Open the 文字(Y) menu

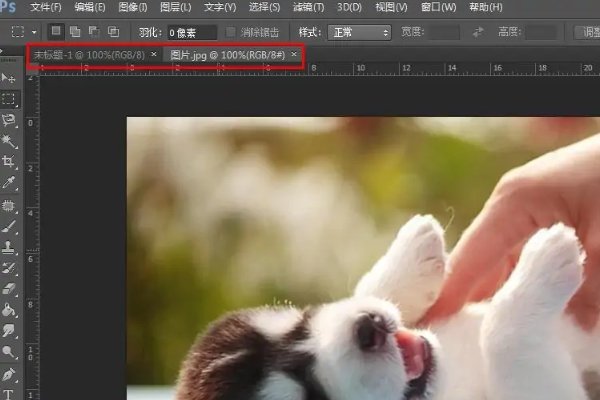[x=220, y=7]
